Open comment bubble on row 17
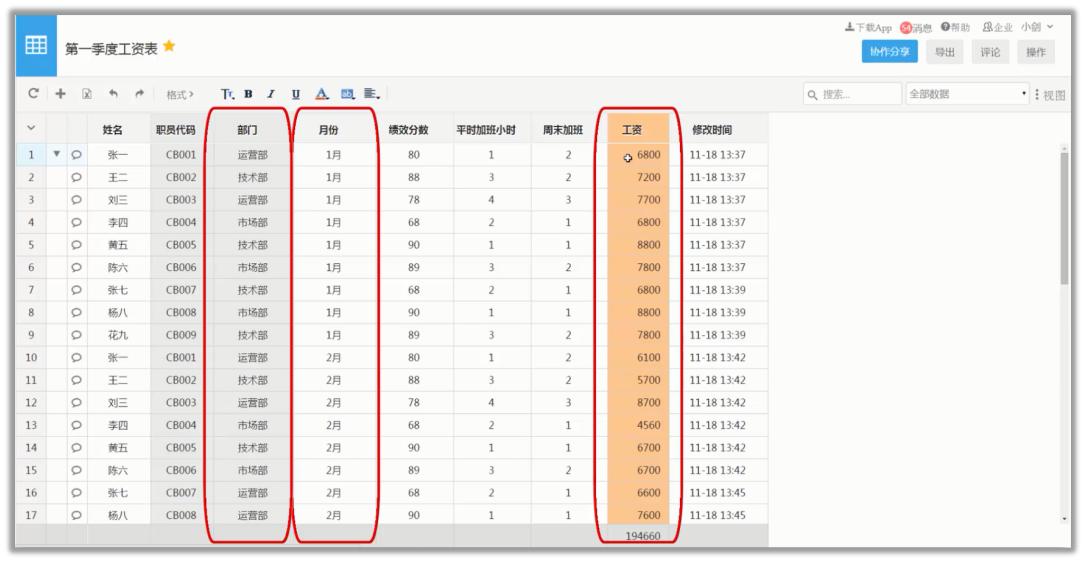Viewport: 1086px width, 563px height. tap(76, 515)
